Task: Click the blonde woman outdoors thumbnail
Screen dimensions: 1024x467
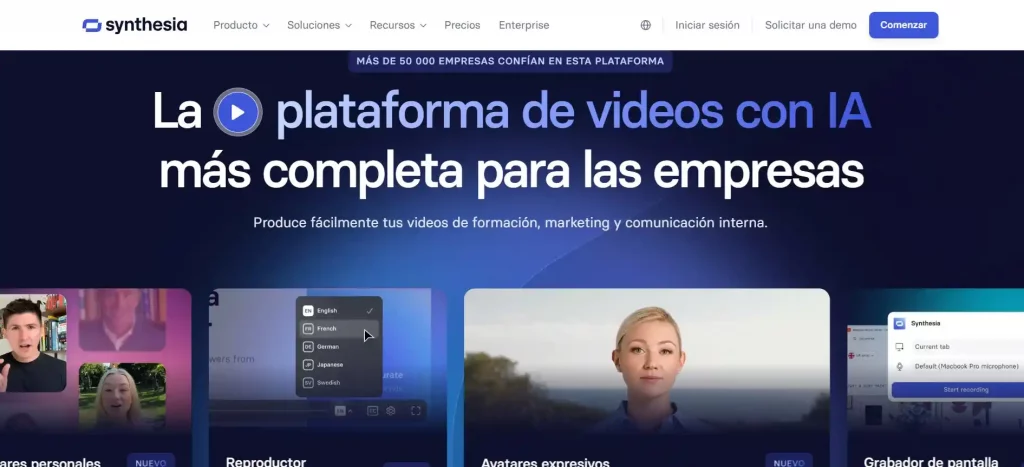Action: coord(122,395)
